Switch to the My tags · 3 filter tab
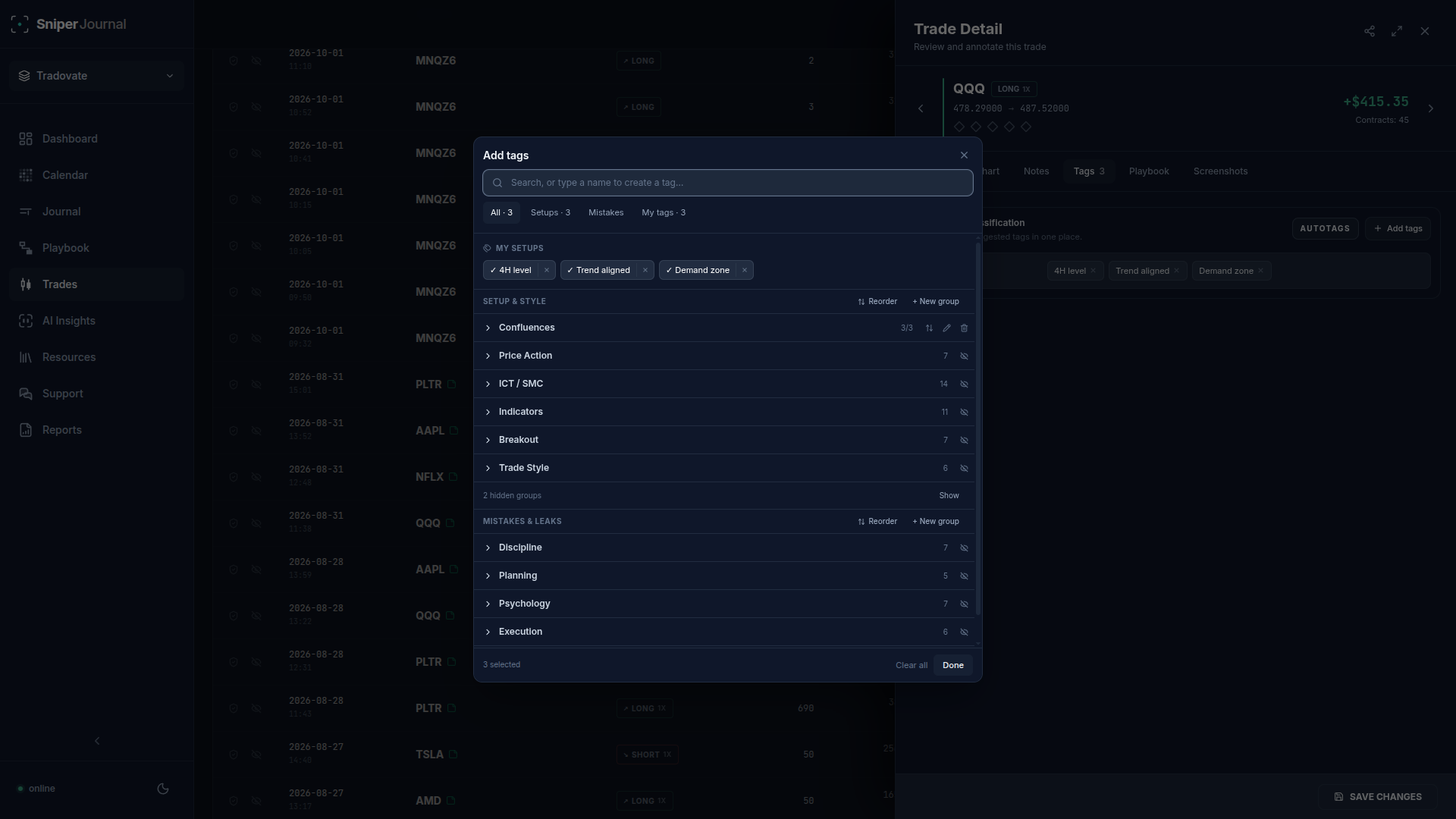Image resolution: width=1456 pixels, height=819 pixels. pos(664,212)
